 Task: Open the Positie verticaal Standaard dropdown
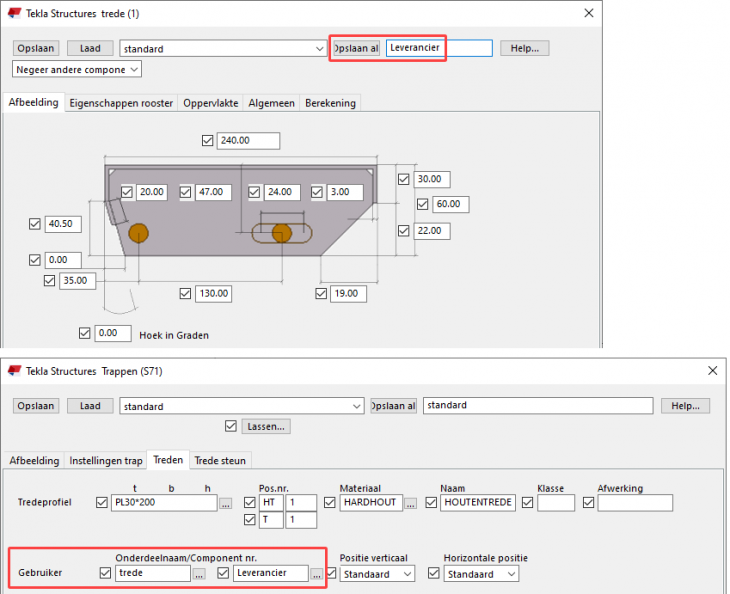tap(377, 574)
